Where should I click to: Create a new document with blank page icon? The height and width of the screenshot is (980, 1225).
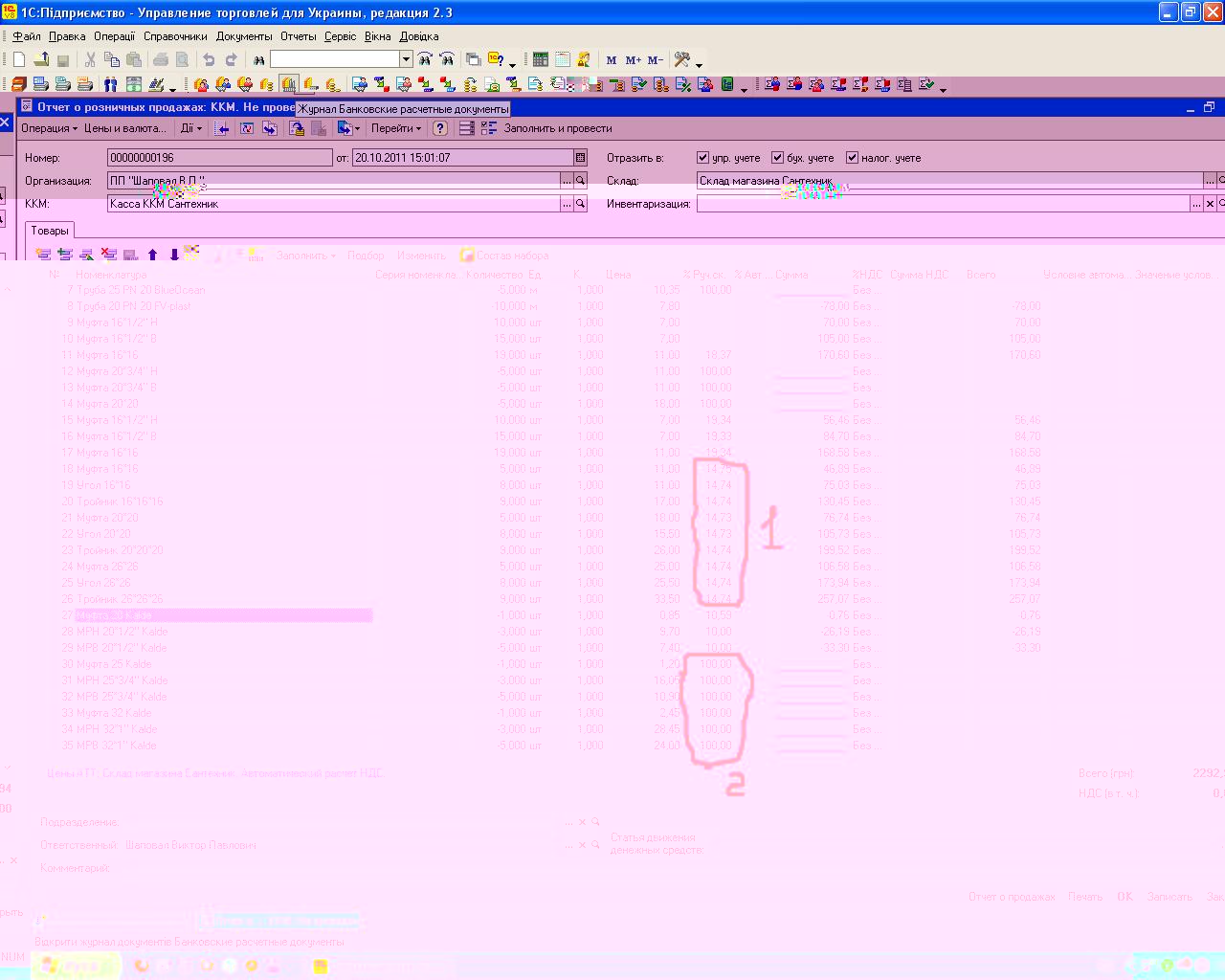click(x=19, y=59)
